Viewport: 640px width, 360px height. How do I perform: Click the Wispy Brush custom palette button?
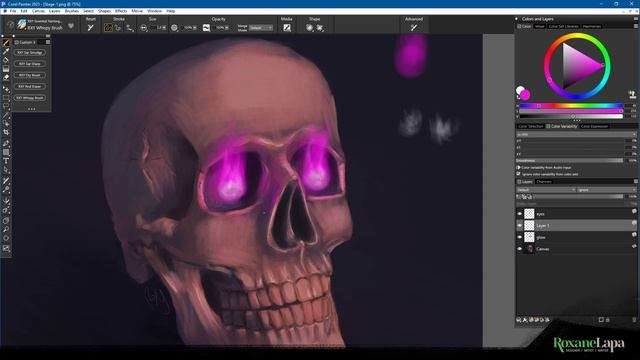pyautogui.click(x=30, y=98)
